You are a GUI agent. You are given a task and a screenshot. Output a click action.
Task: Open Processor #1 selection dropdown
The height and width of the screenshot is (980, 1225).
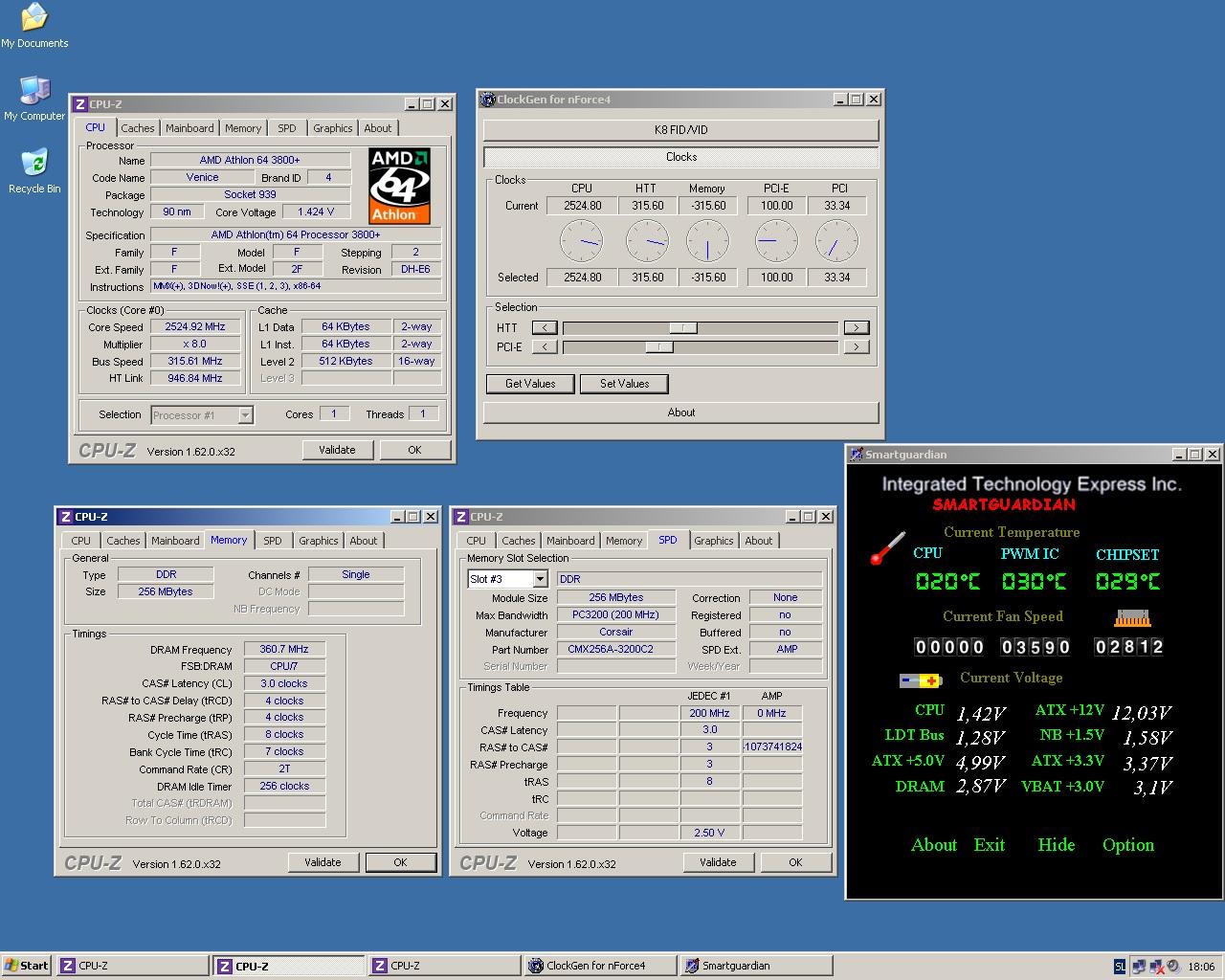coord(245,414)
